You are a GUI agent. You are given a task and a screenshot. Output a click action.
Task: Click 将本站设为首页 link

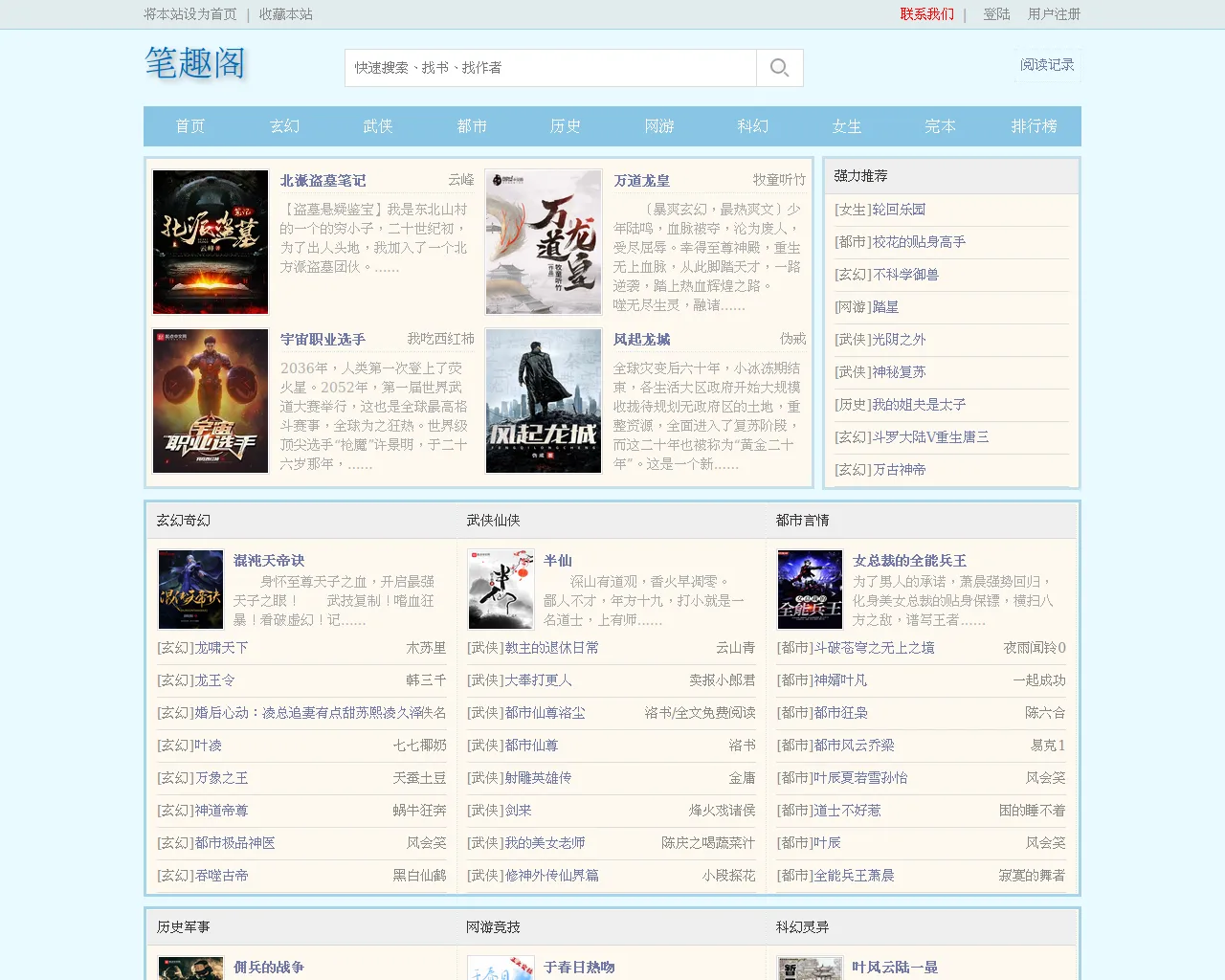[x=190, y=14]
